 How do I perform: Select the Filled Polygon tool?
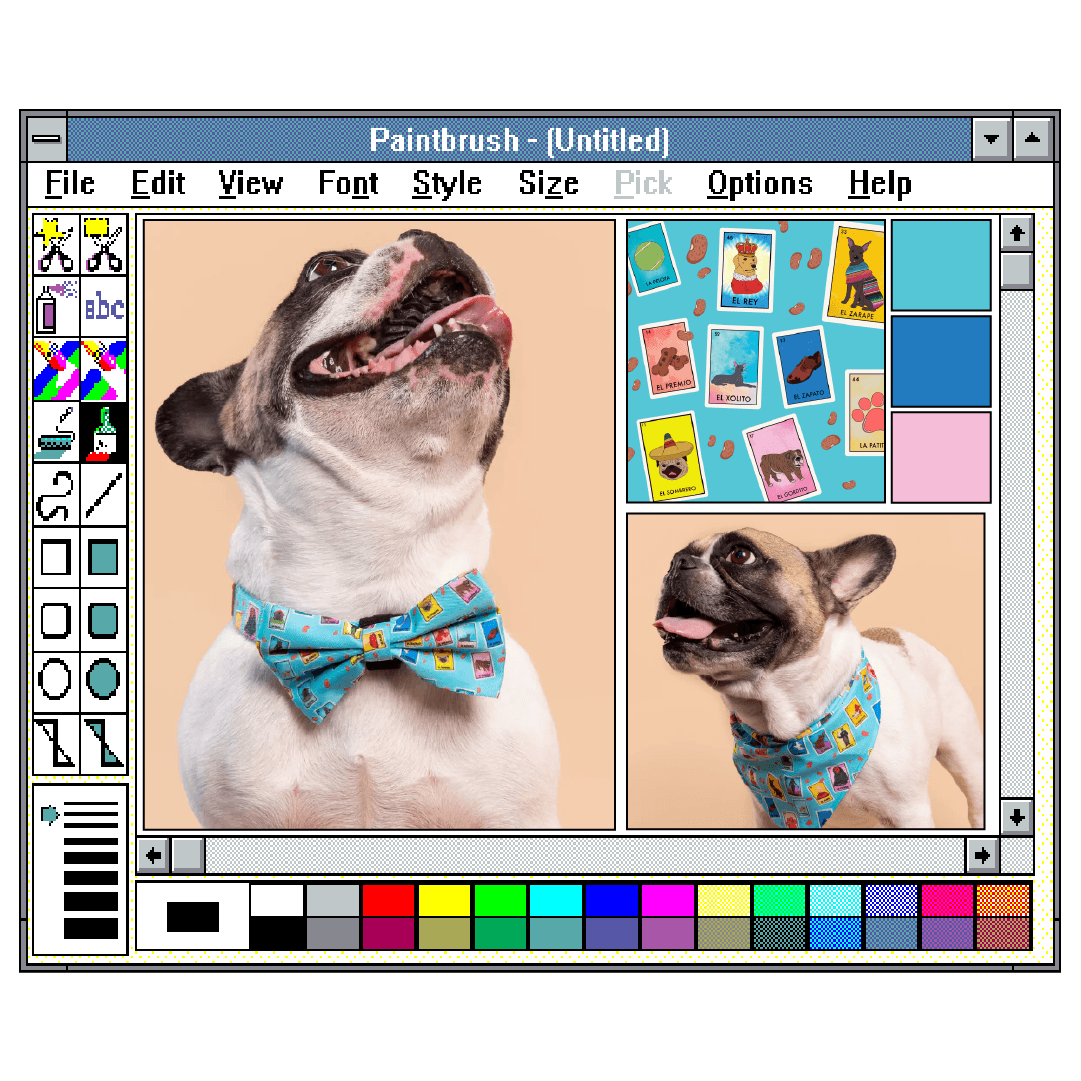[x=103, y=744]
